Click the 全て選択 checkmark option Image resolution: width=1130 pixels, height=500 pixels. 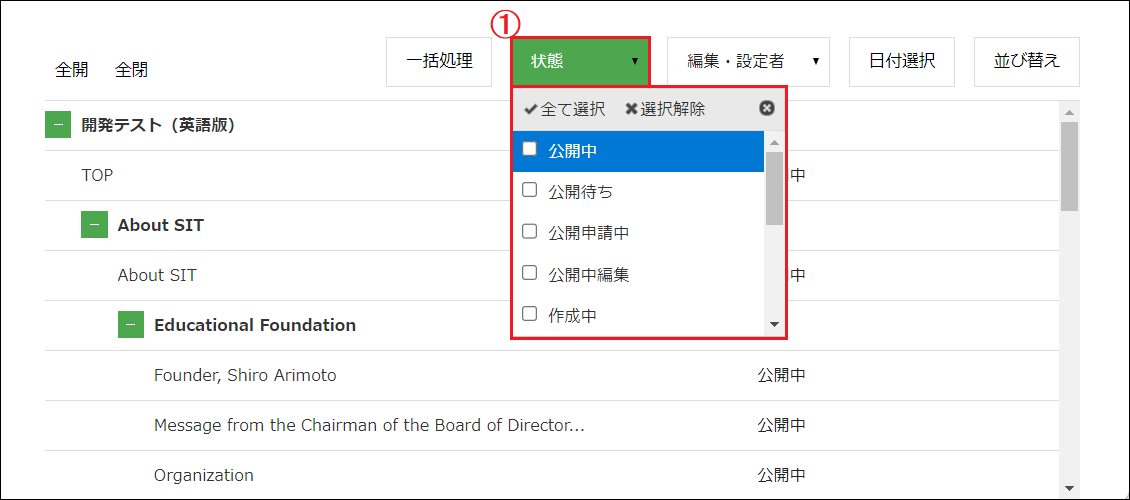[564, 110]
